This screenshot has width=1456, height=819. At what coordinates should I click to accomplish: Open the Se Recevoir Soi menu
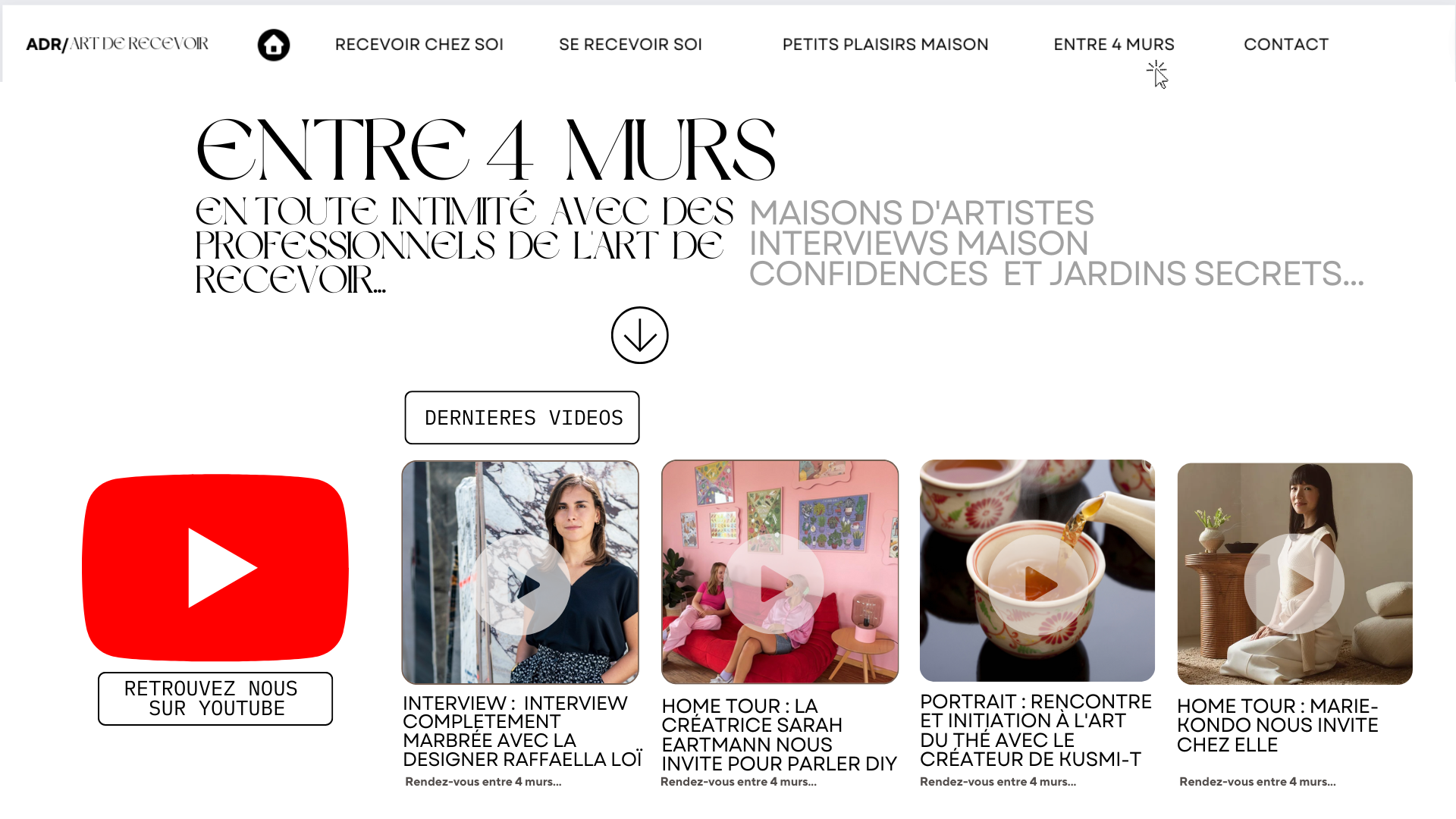[x=630, y=45]
